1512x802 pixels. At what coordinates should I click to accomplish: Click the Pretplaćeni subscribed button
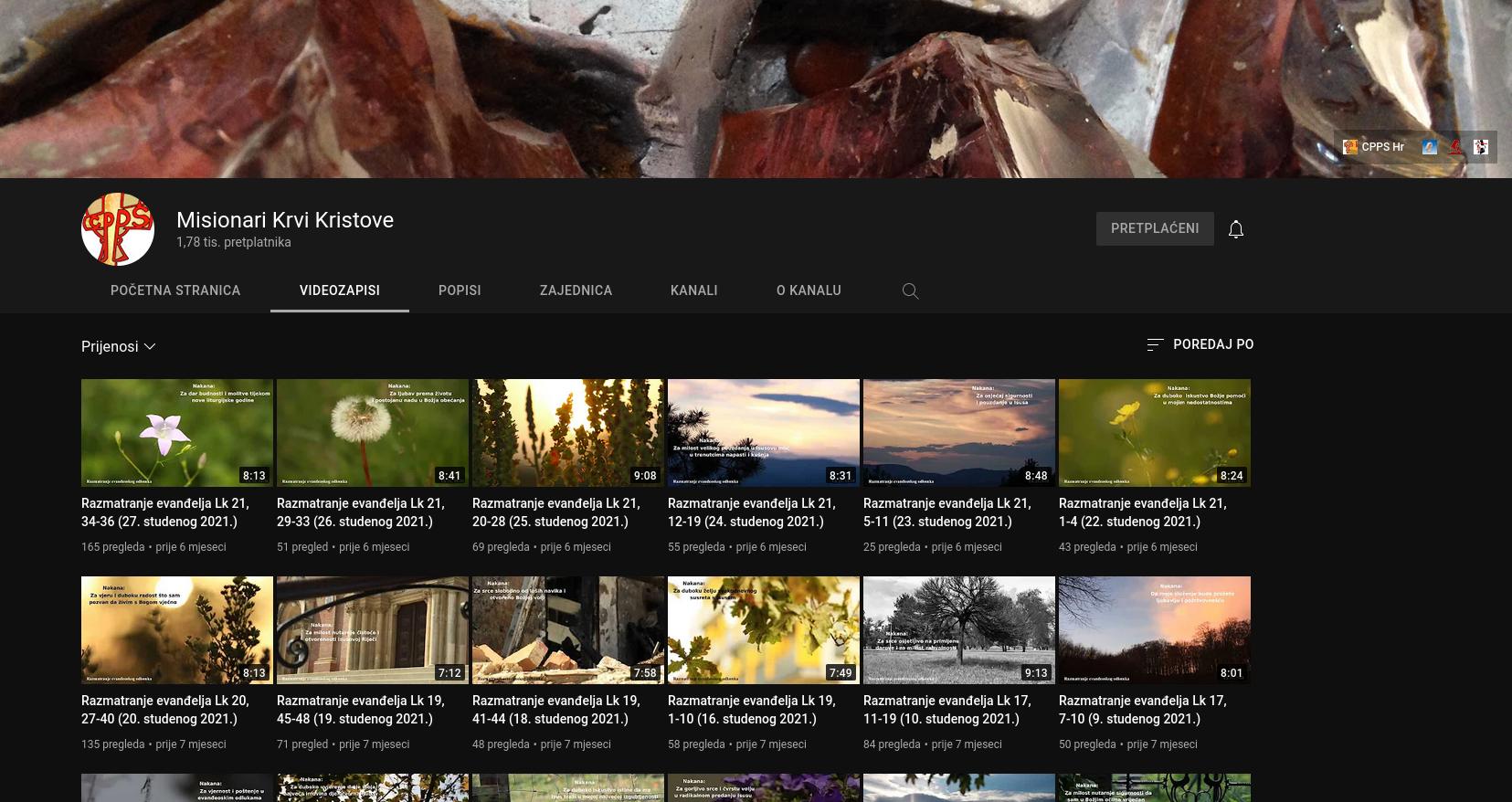tap(1155, 228)
